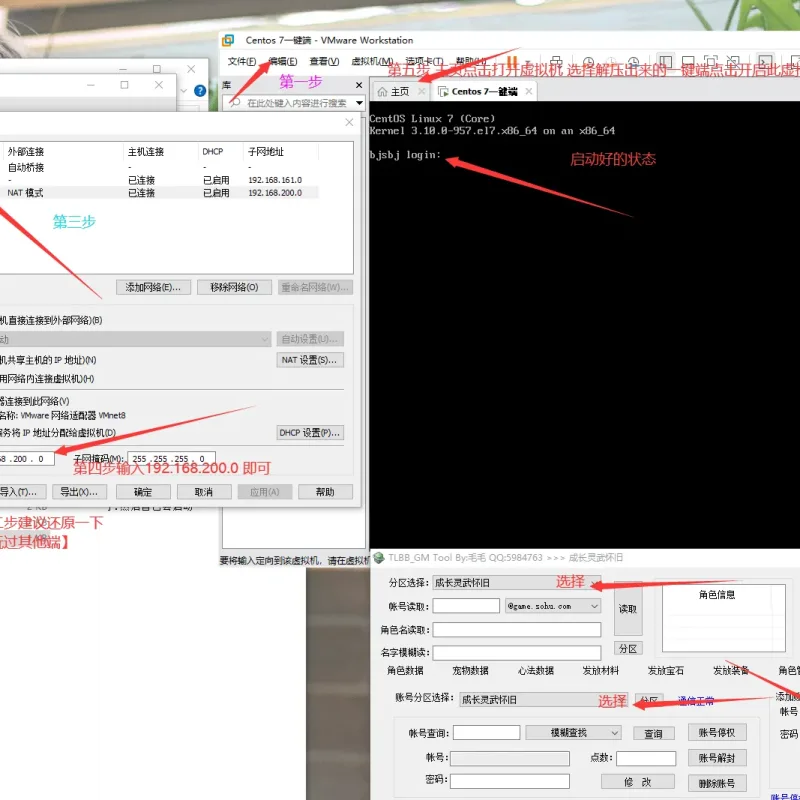800x800 pixels.
Task: Switch to the 发放材料 tab
Action: (601, 670)
